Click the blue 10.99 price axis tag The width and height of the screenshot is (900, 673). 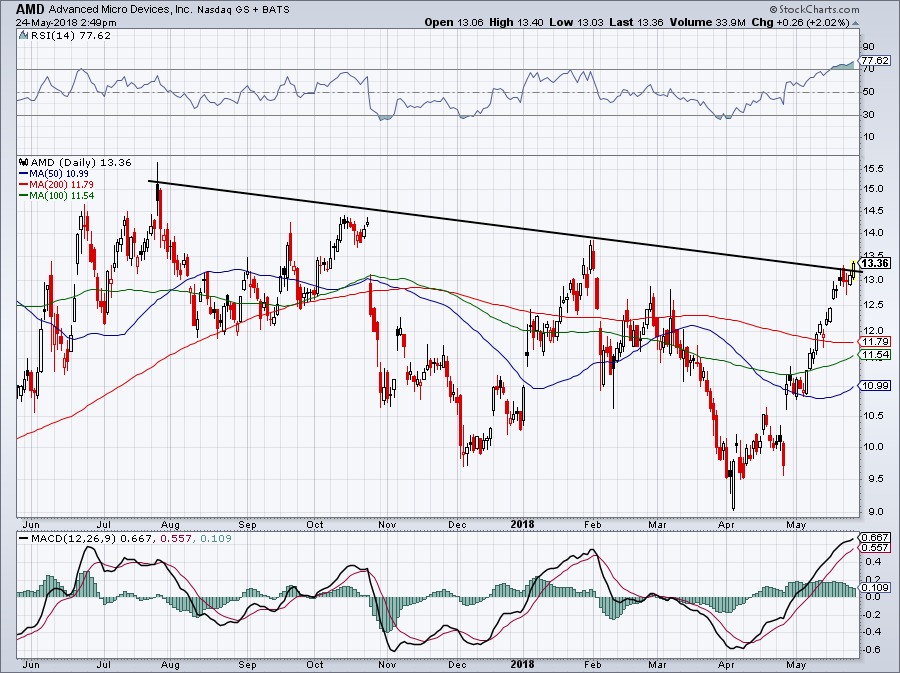coord(876,386)
